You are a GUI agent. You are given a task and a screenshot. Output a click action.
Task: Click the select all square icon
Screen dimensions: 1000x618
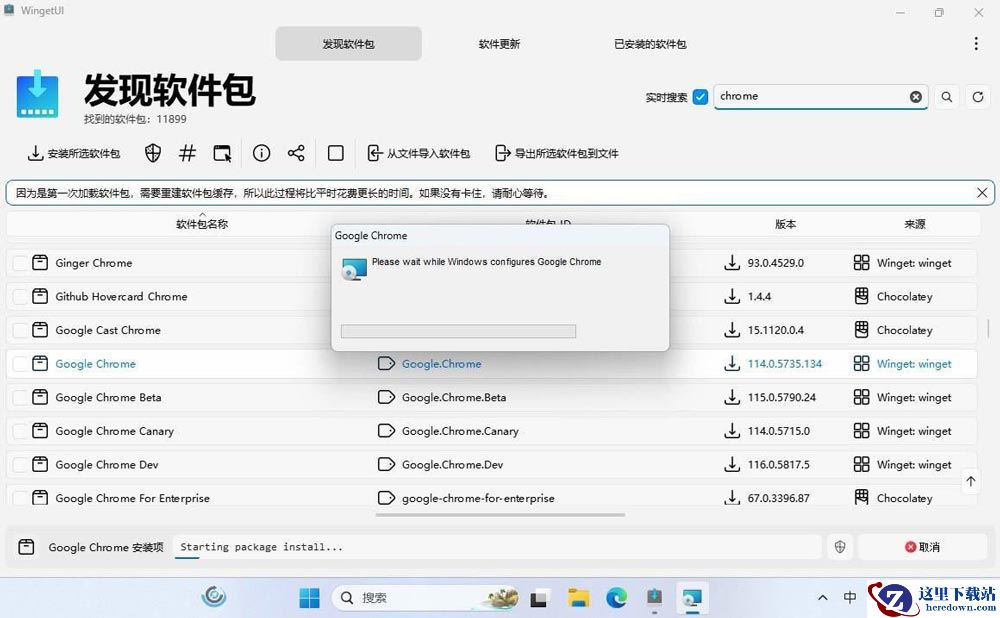pos(335,153)
